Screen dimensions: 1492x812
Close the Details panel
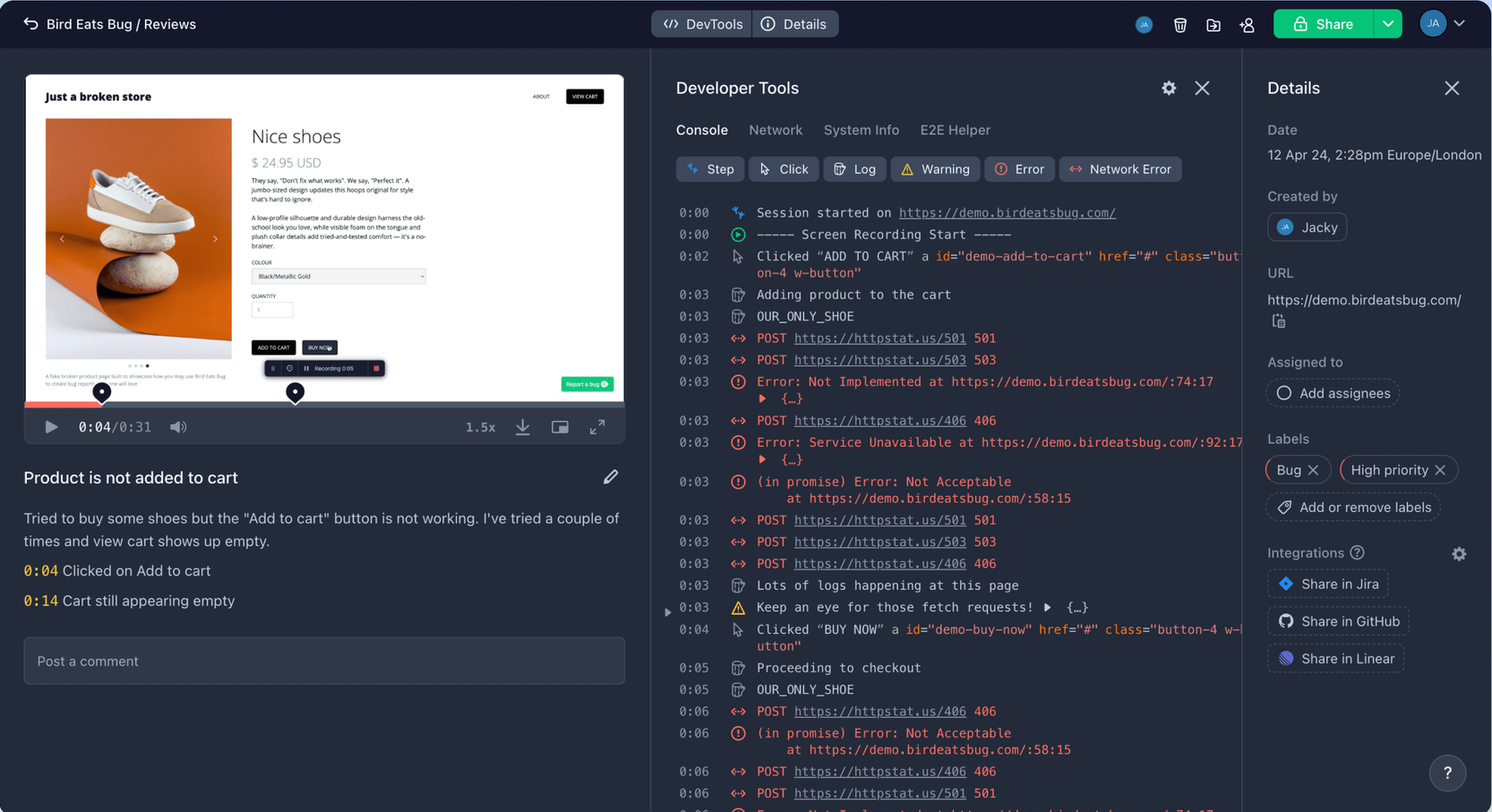click(1452, 88)
